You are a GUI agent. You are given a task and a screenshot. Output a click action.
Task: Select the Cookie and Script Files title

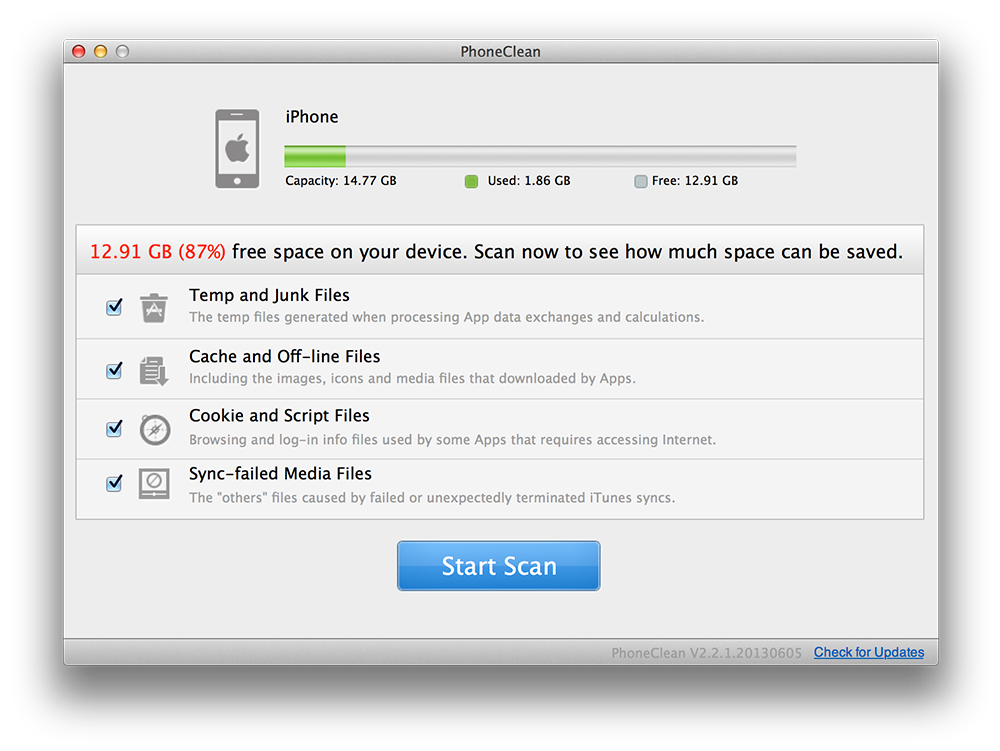click(x=279, y=416)
